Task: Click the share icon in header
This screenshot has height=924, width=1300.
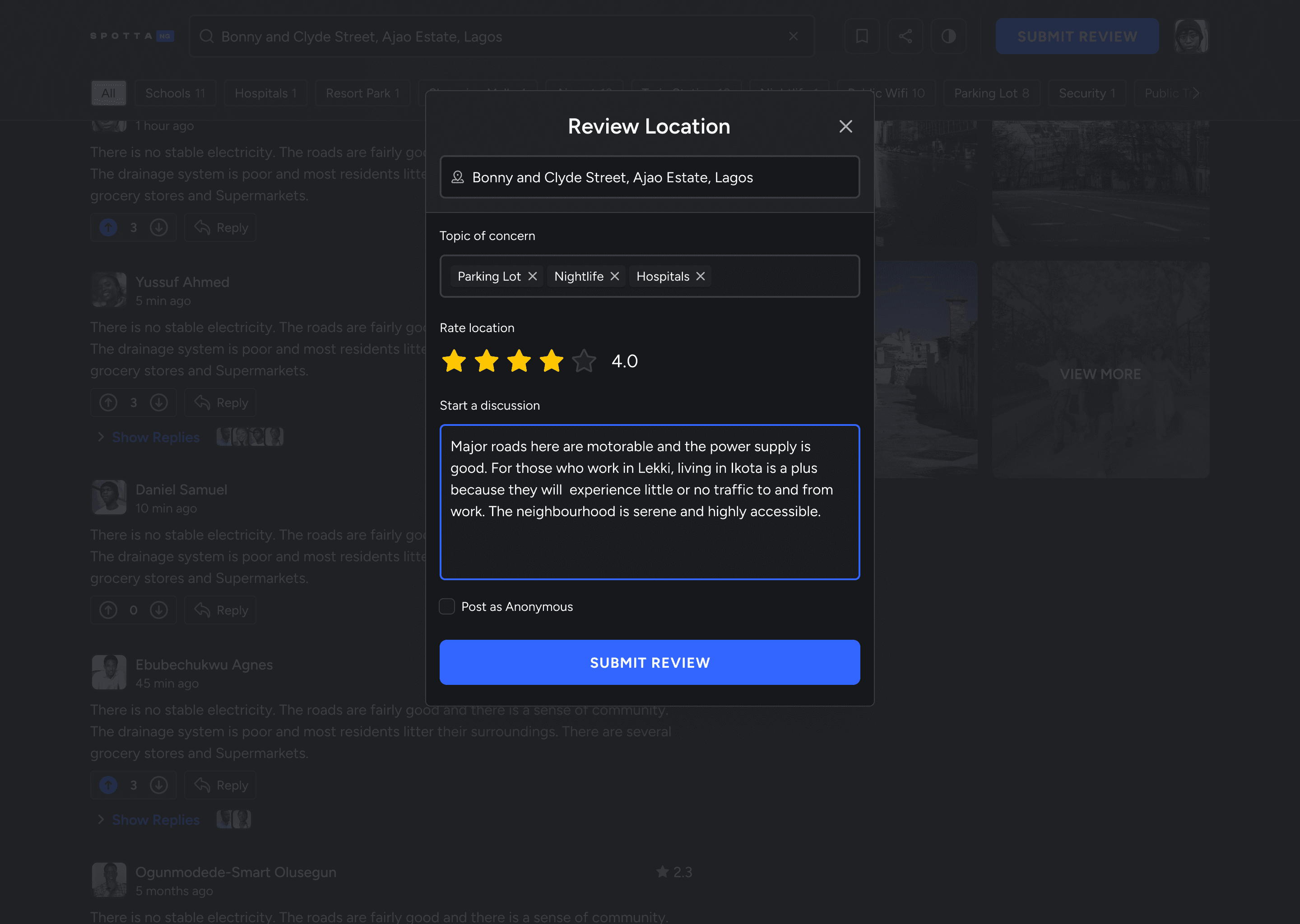Action: click(x=905, y=37)
